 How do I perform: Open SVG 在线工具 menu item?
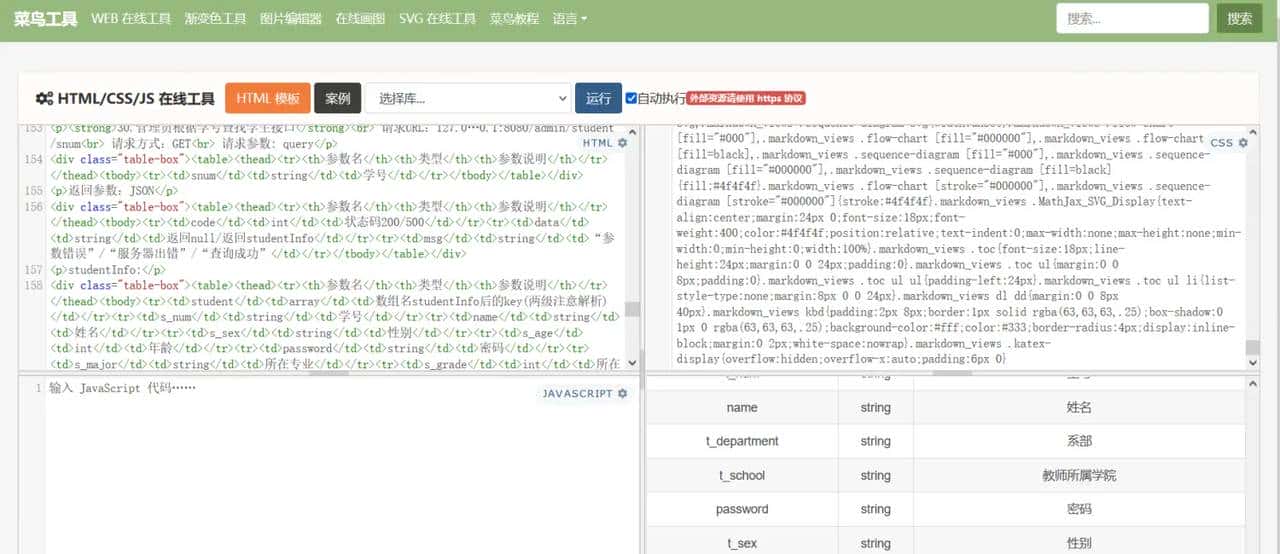click(437, 19)
